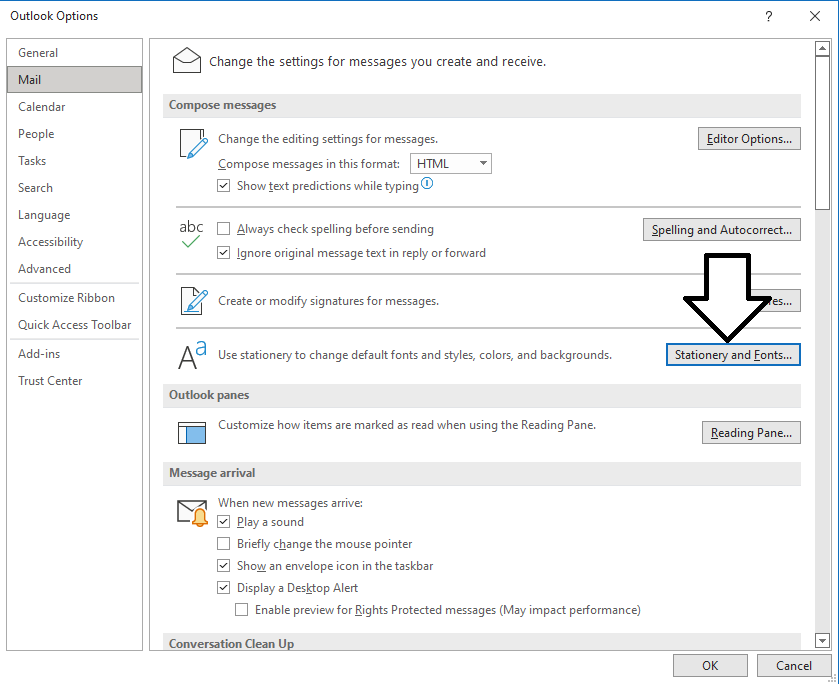This screenshot has height=684, width=839.
Task: Enable Briefly change the mouse pointer
Action: 223,544
